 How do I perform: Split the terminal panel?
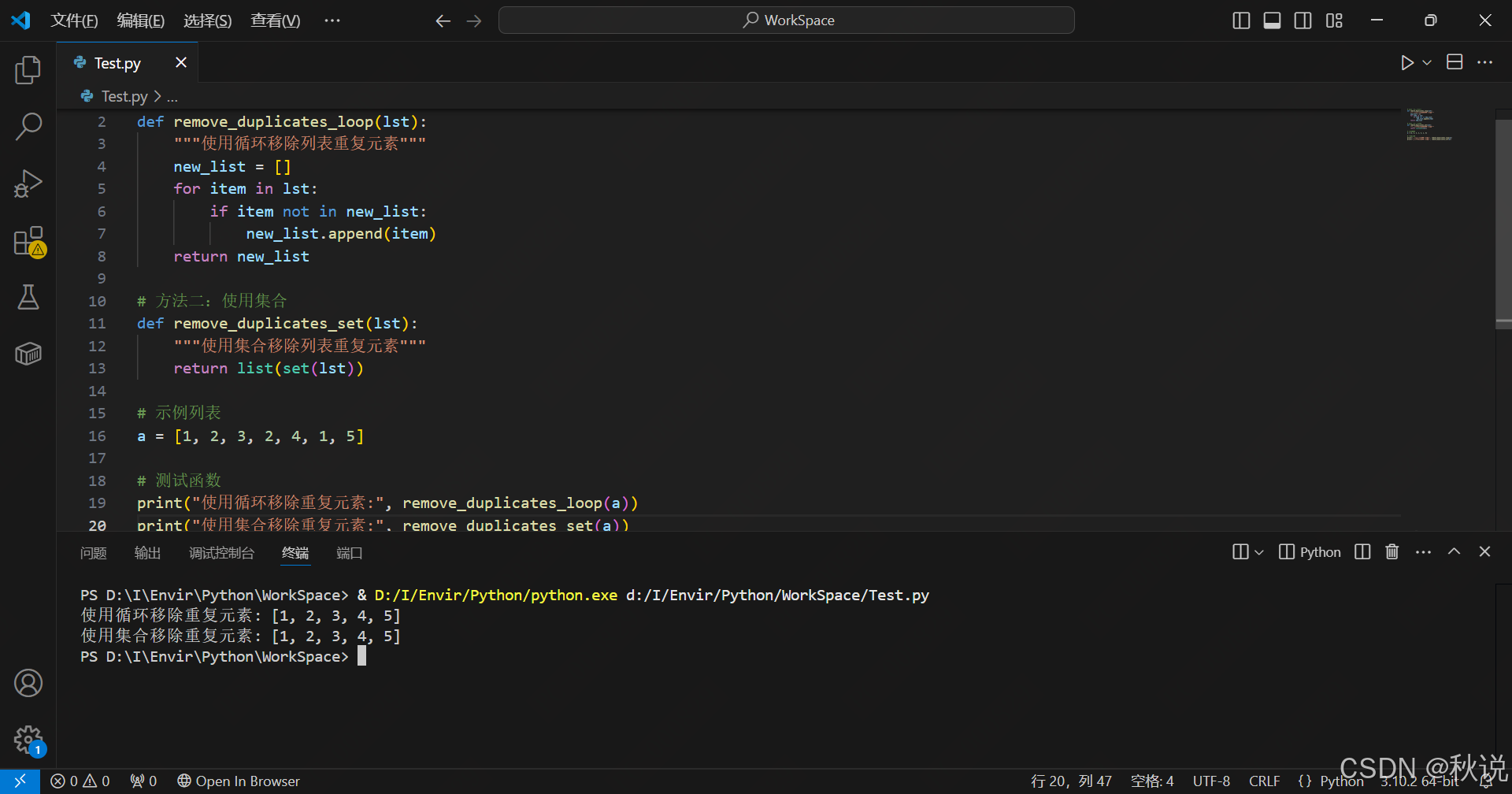click(x=1362, y=552)
